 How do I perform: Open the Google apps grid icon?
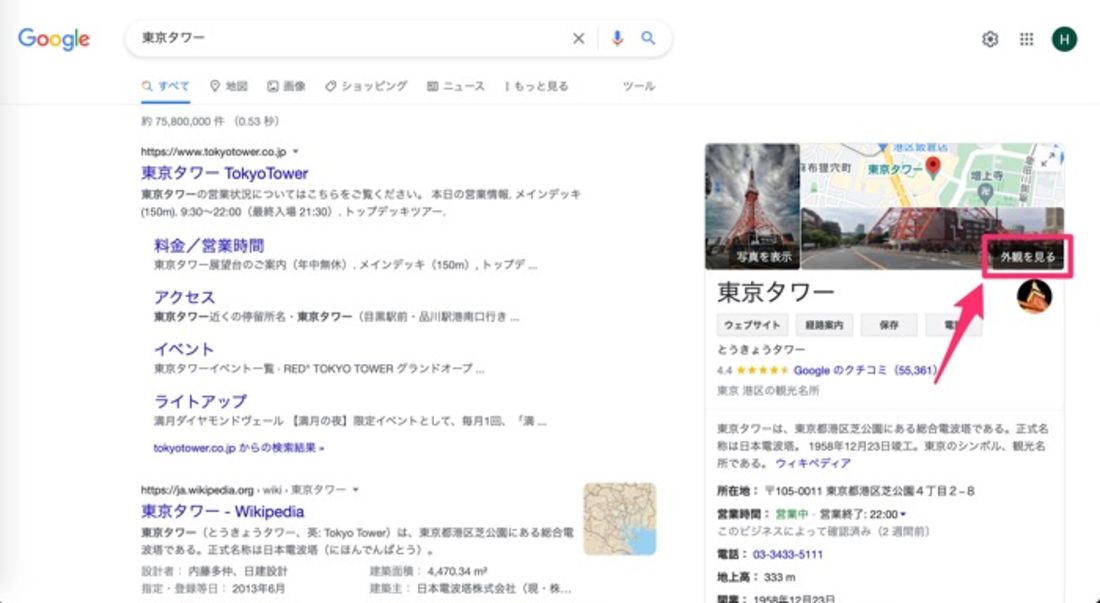coord(1026,39)
